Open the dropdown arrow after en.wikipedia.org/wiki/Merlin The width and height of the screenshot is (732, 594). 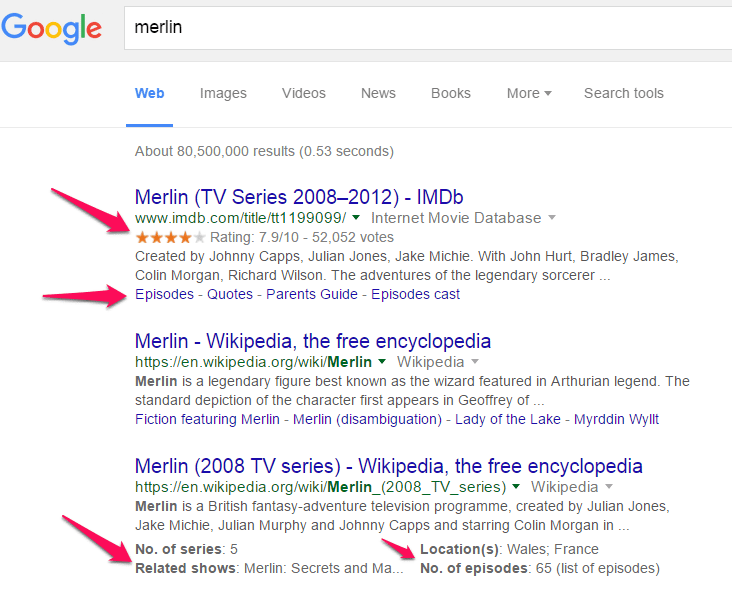pyautogui.click(x=382, y=361)
